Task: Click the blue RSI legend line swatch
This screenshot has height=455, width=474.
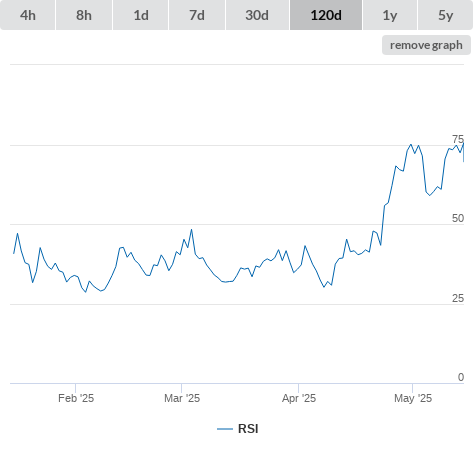Action: coord(225,429)
